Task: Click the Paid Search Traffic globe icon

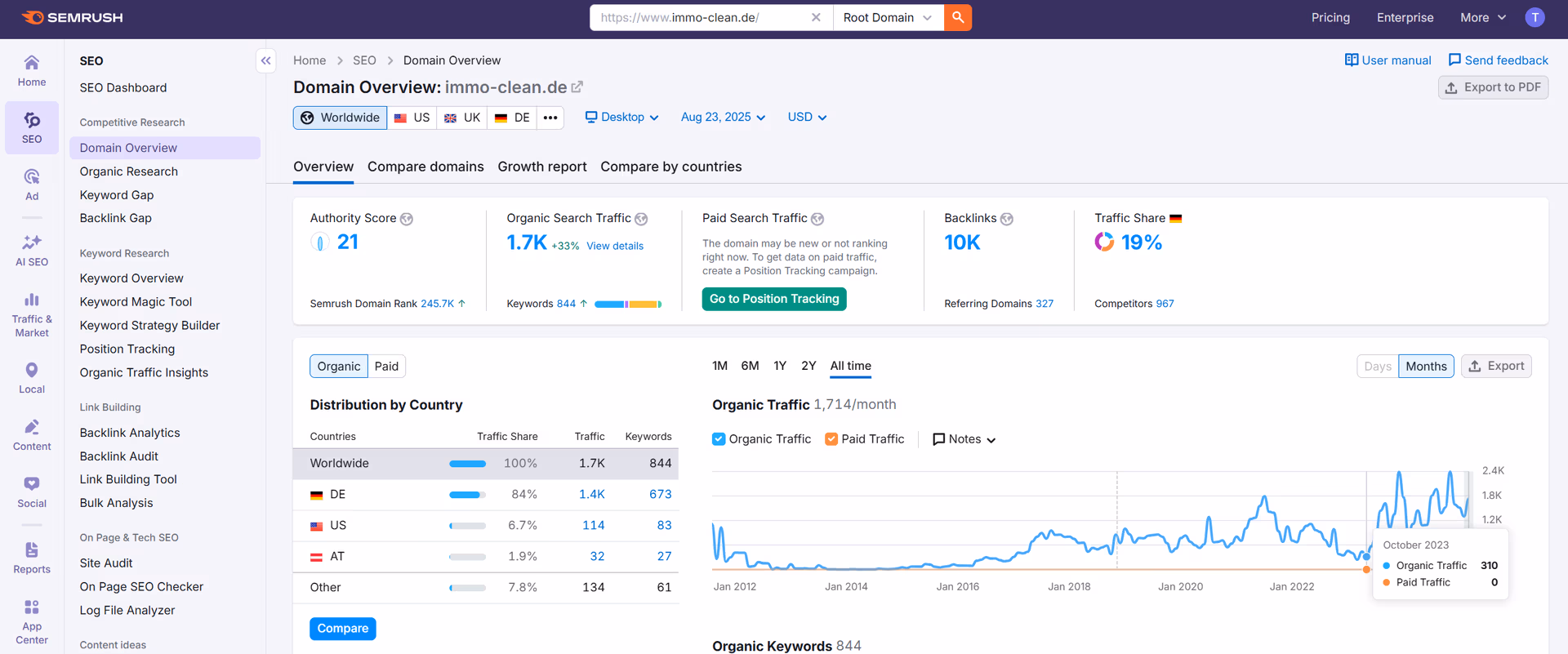Action: click(817, 219)
